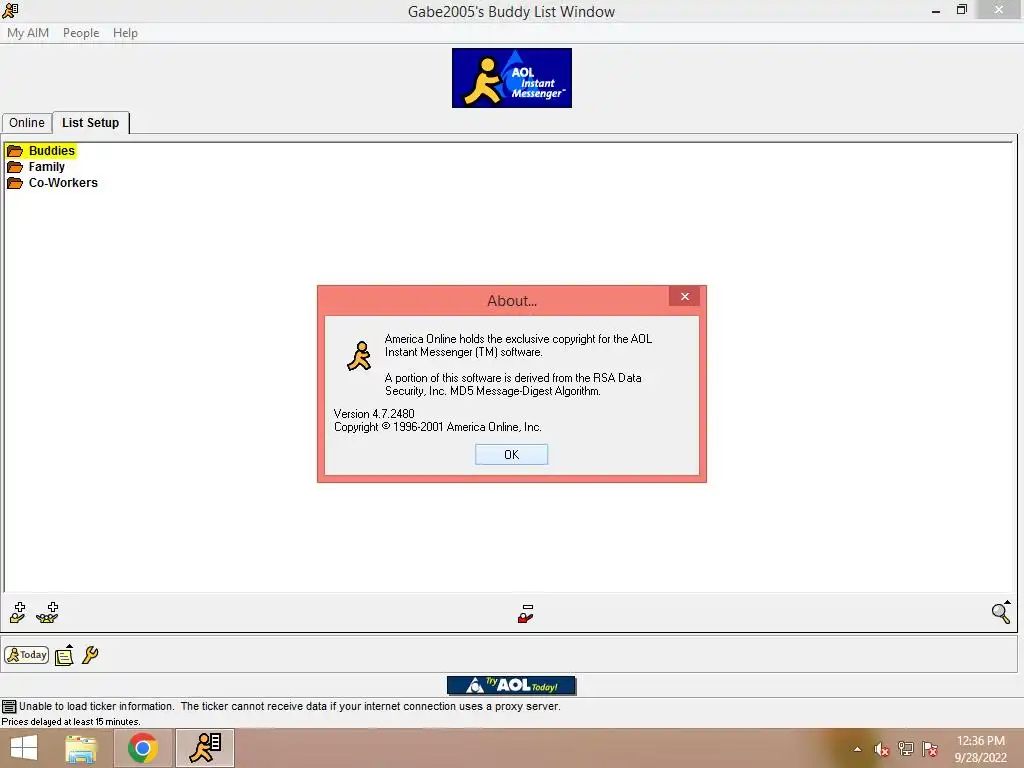
Task: Click the Family folder icon
Action: tap(15, 167)
